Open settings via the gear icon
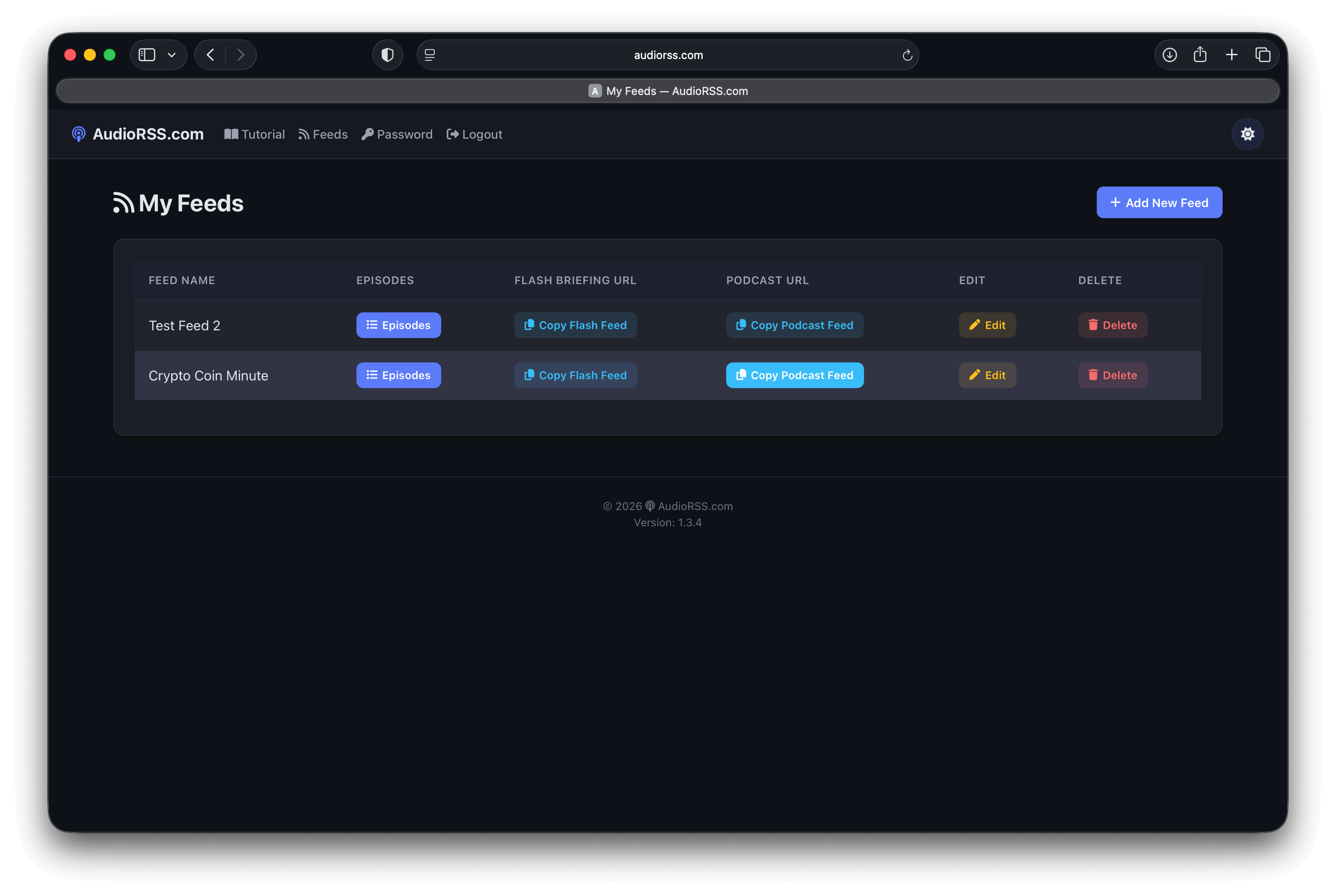 [x=1247, y=134]
